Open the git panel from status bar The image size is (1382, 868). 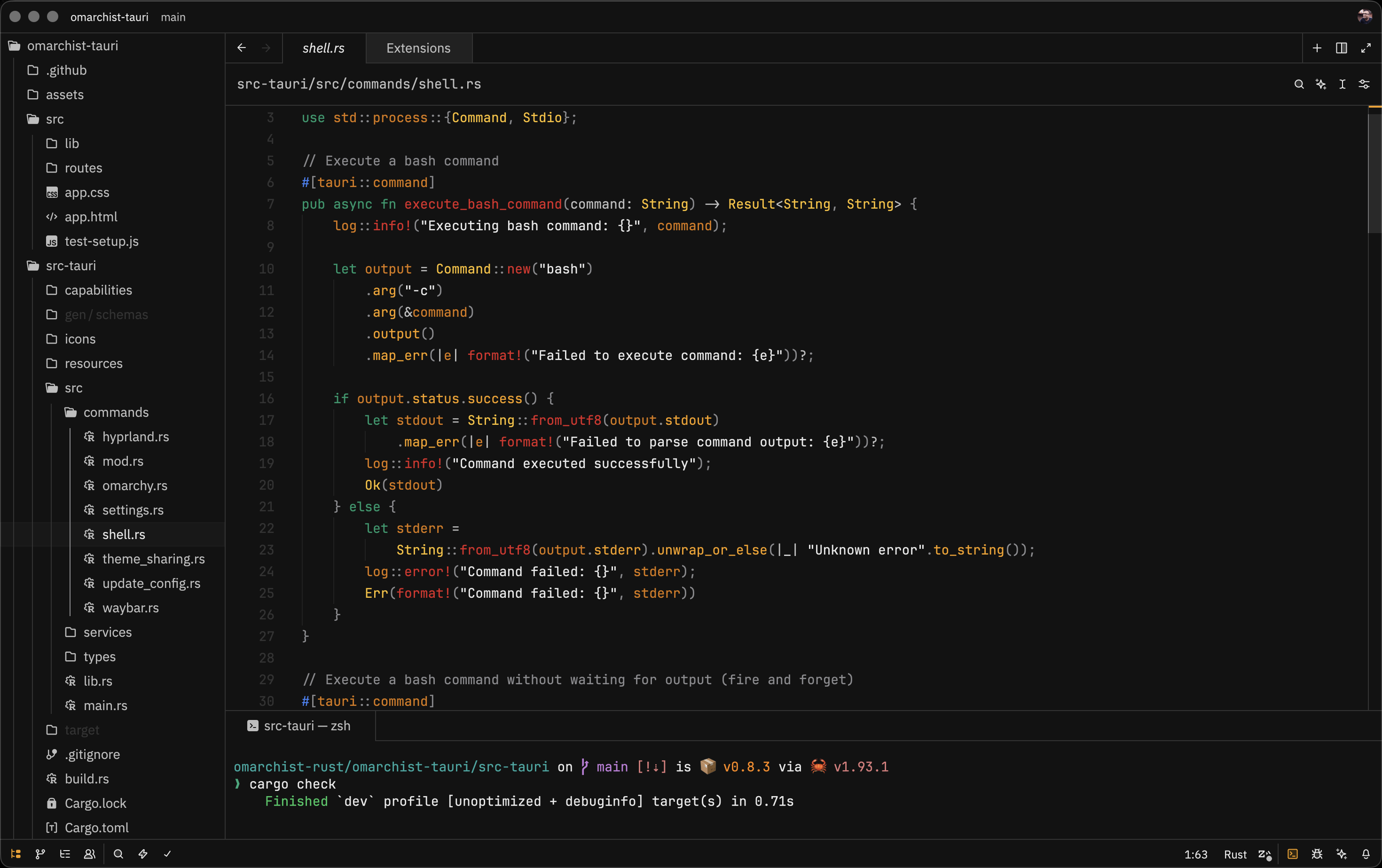pyautogui.click(x=40, y=853)
